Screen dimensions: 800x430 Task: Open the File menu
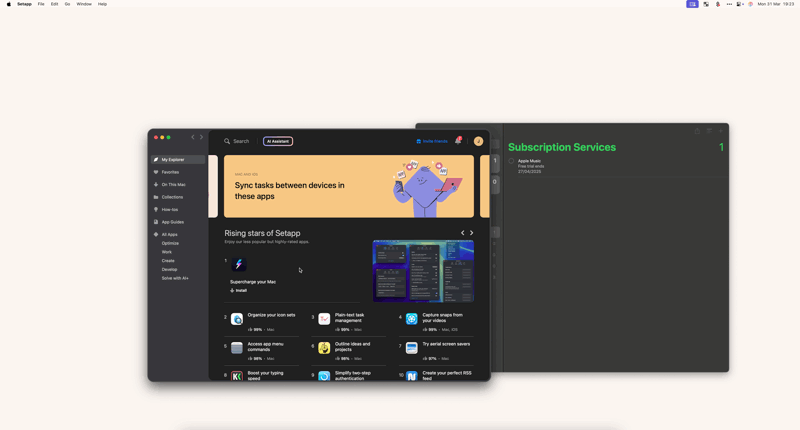point(41,4)
